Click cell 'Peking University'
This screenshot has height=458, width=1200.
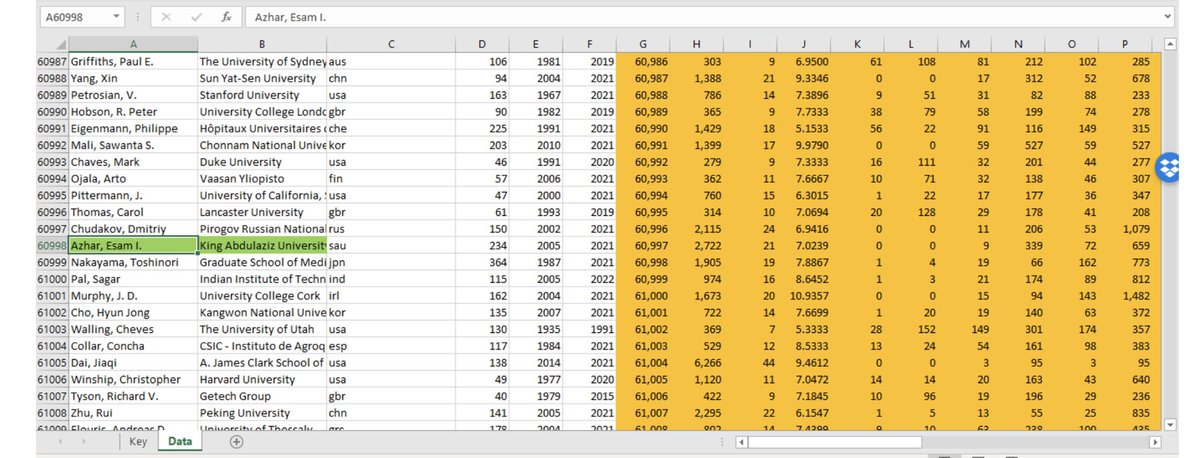click(262, 412)
